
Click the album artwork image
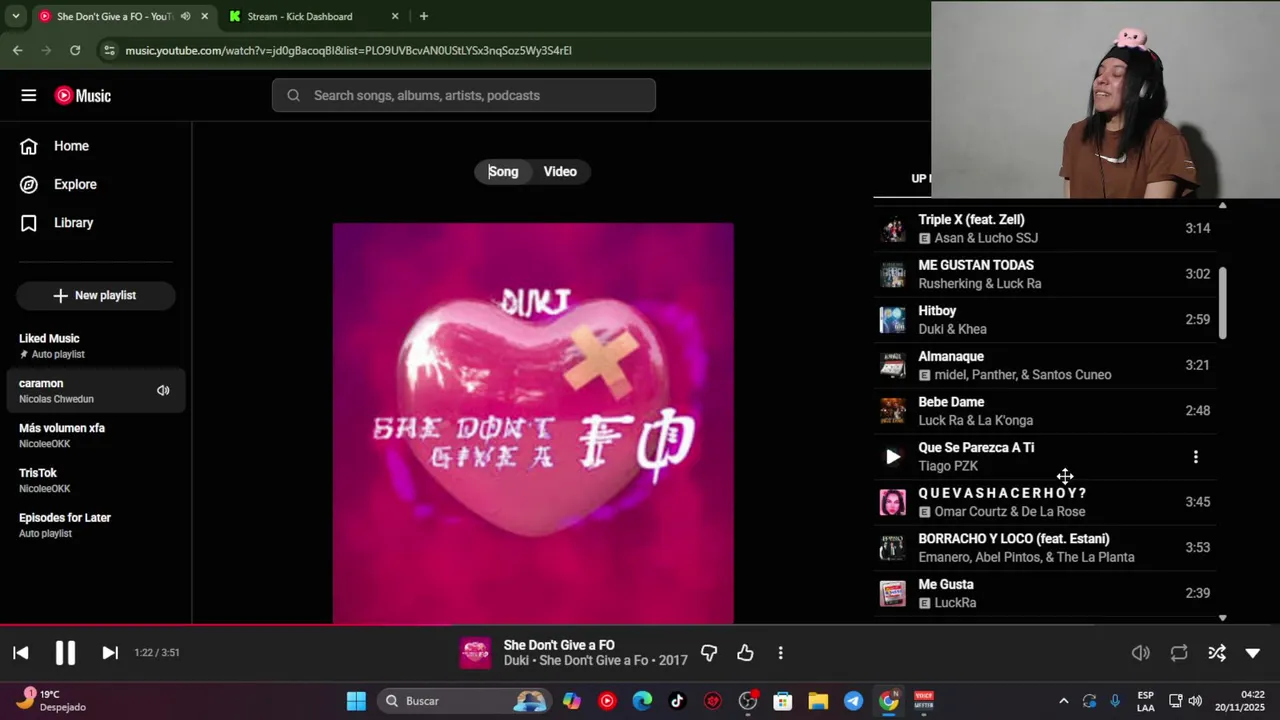[533, 423]
